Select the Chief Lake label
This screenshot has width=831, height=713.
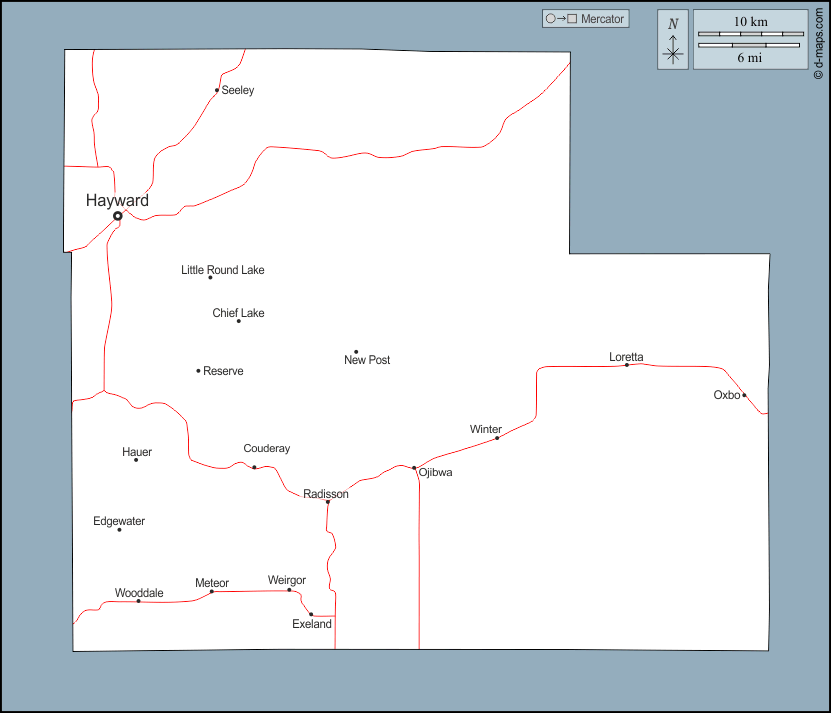(238, 313)
